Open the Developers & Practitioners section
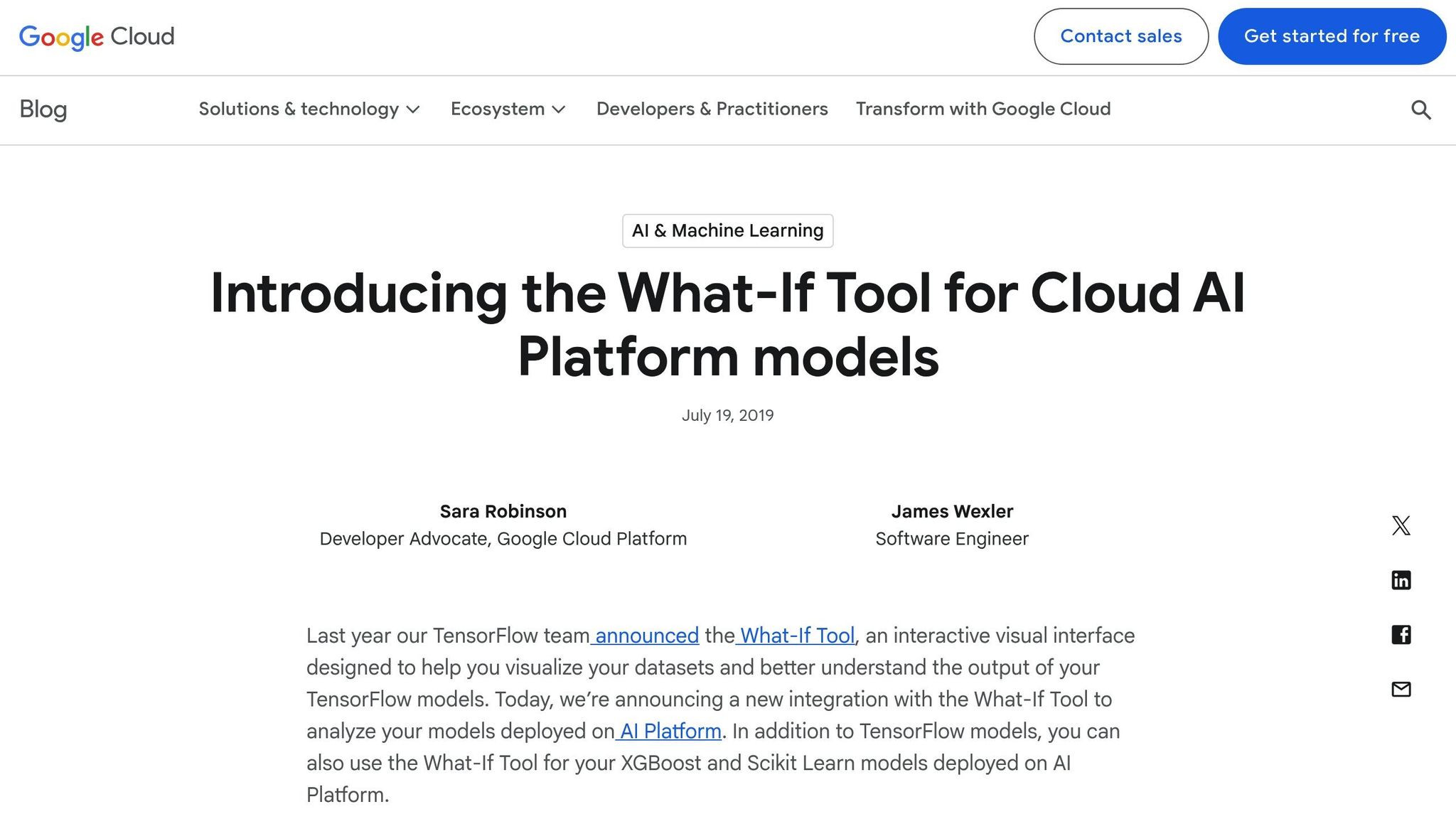The image size is (1456, 819). click(712, 109)
